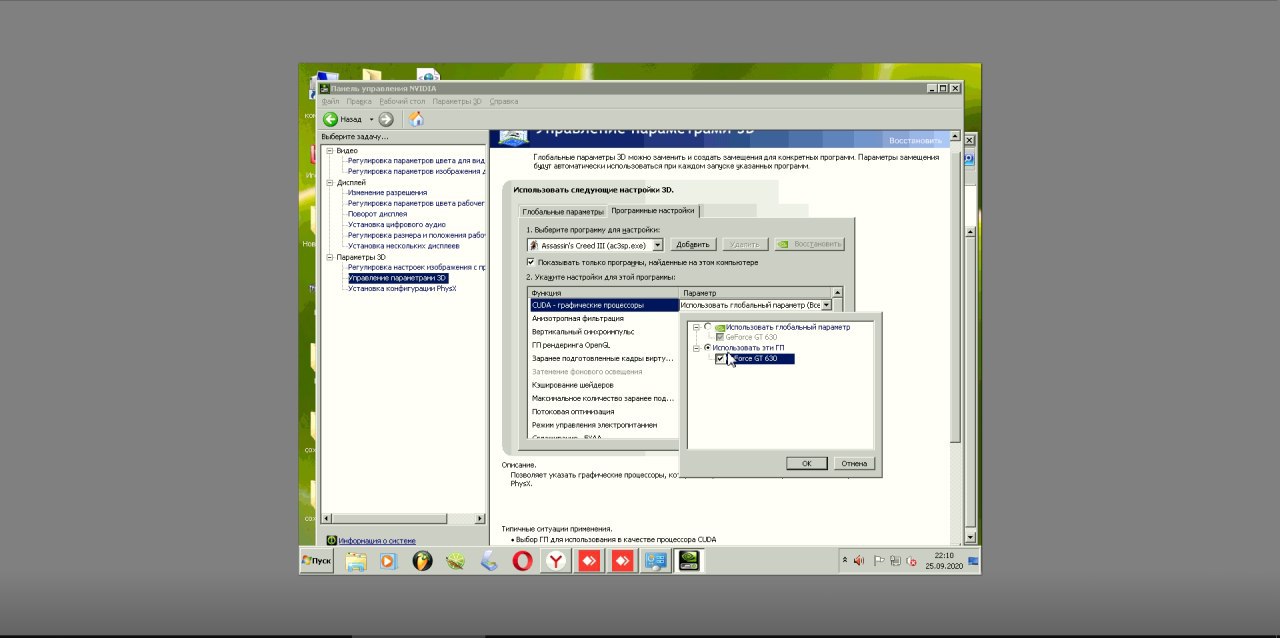
Task: Confirm with the OK button
Action: 806,463
